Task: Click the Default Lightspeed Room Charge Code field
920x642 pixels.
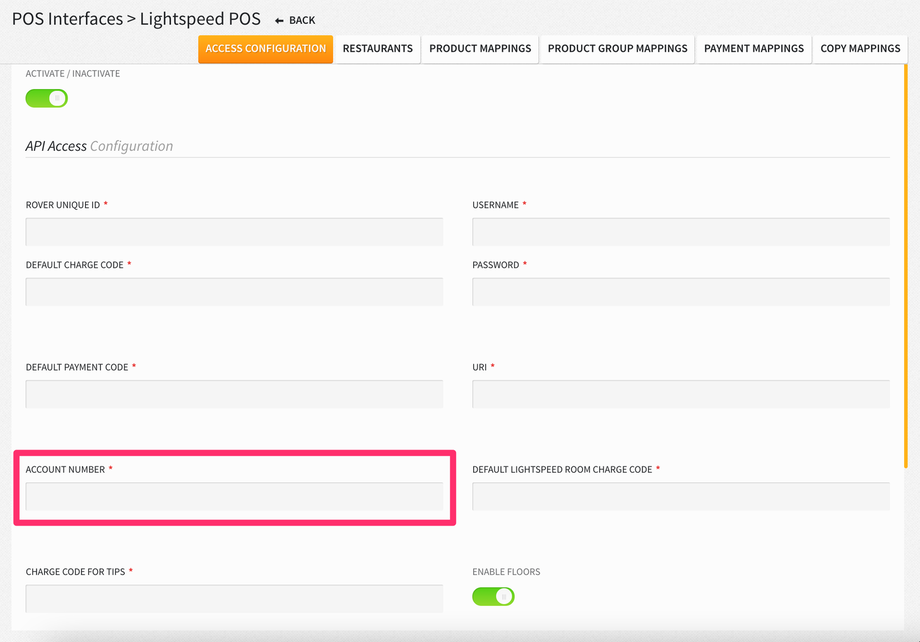Action: pos(681,496)
